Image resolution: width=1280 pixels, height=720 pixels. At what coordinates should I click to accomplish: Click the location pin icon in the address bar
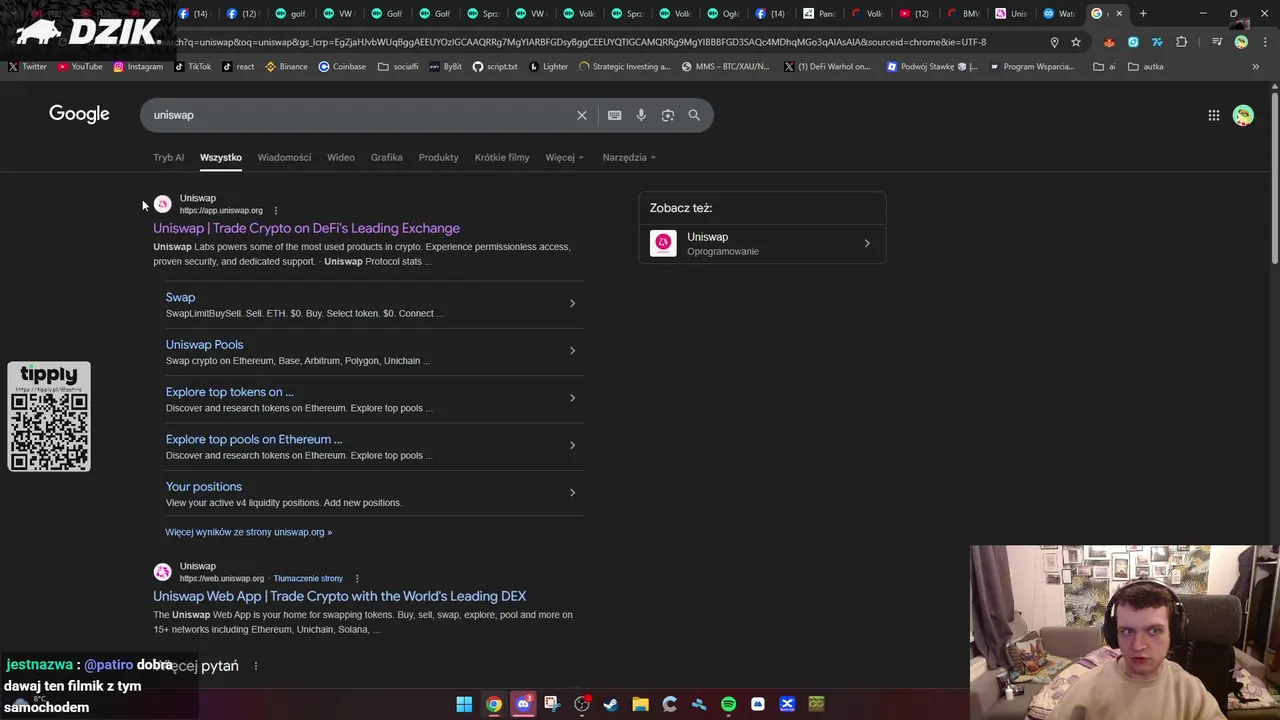(1054, 42)
